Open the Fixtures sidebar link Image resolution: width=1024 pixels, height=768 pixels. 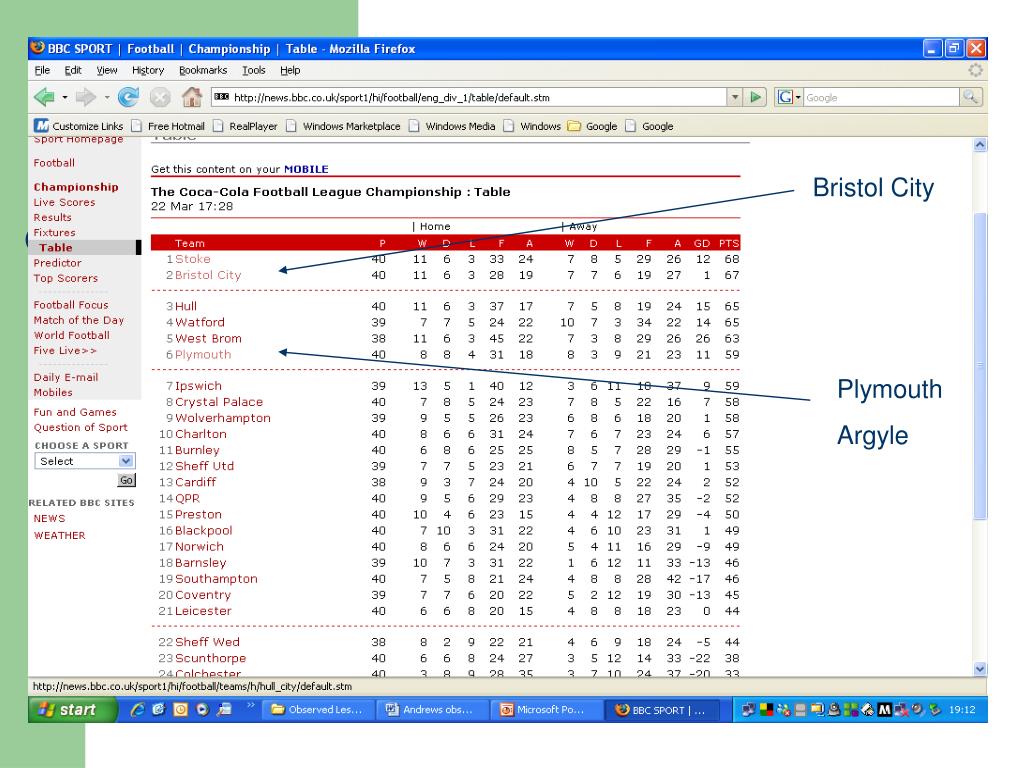tap(54, 232)
